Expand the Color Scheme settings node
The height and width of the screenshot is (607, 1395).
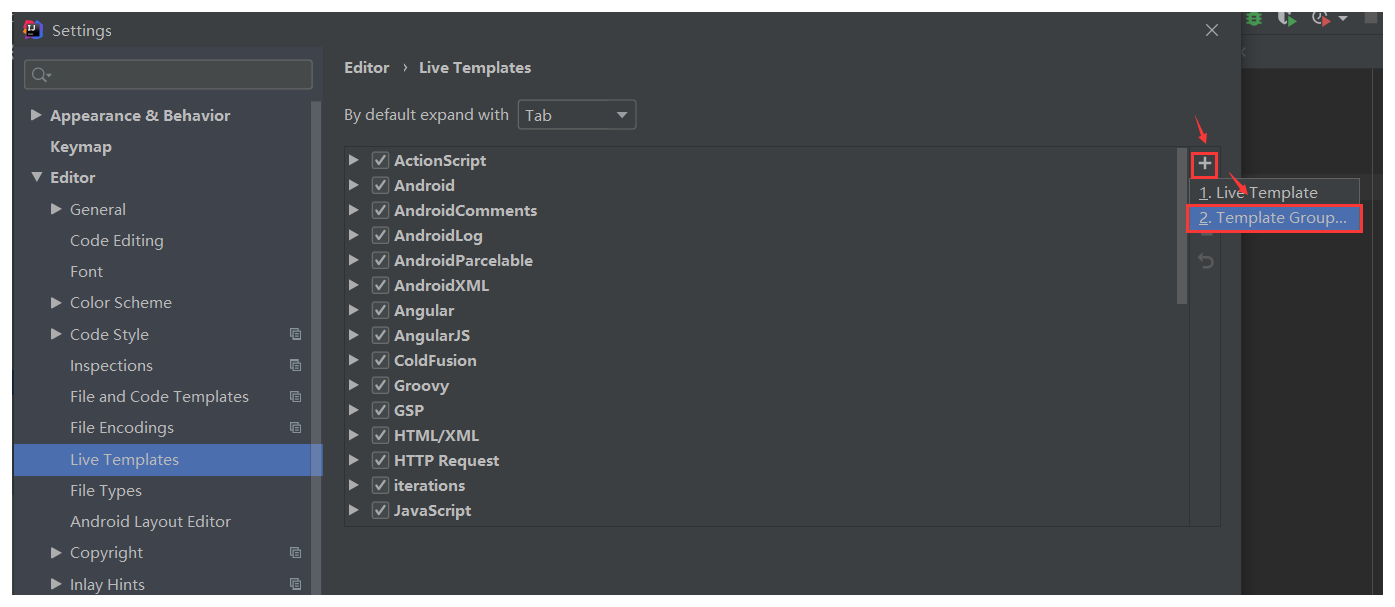[56, 302]
